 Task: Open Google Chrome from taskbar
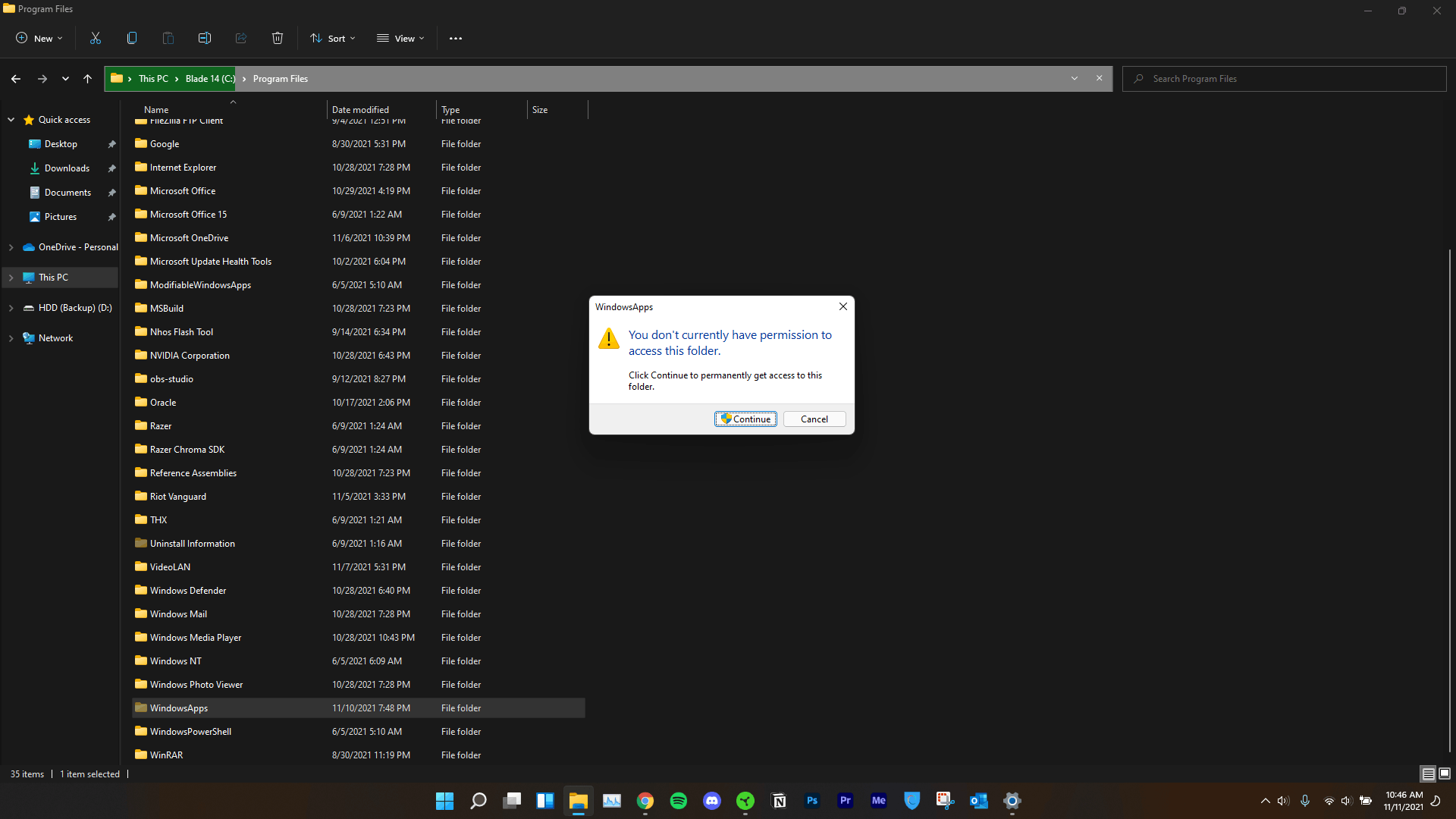pyautogui.click(x=645, y=801)
